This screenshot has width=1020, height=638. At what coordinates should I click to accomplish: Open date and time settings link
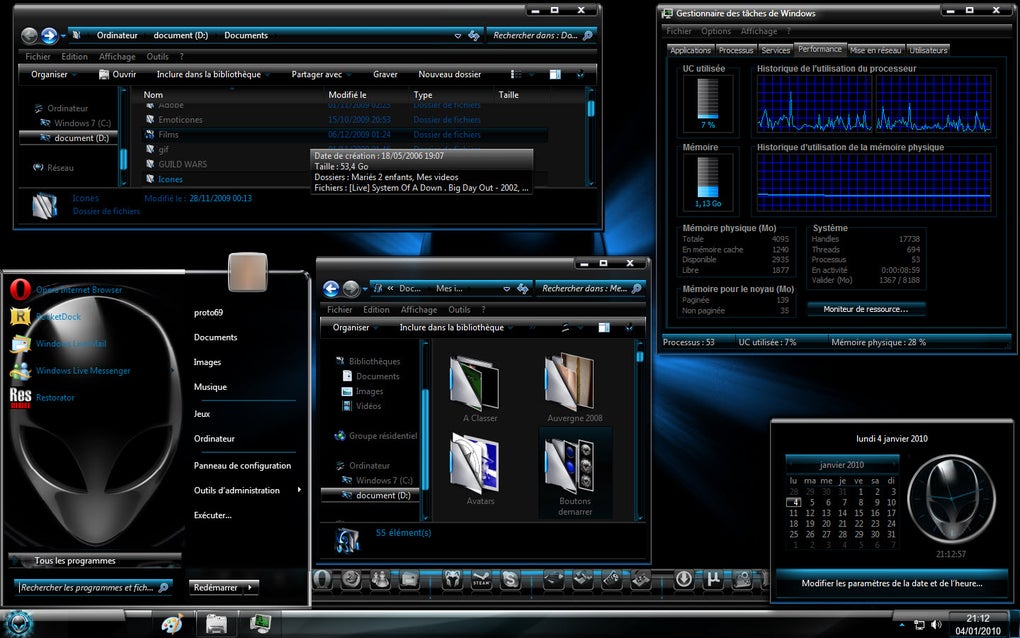pos(892,583)
